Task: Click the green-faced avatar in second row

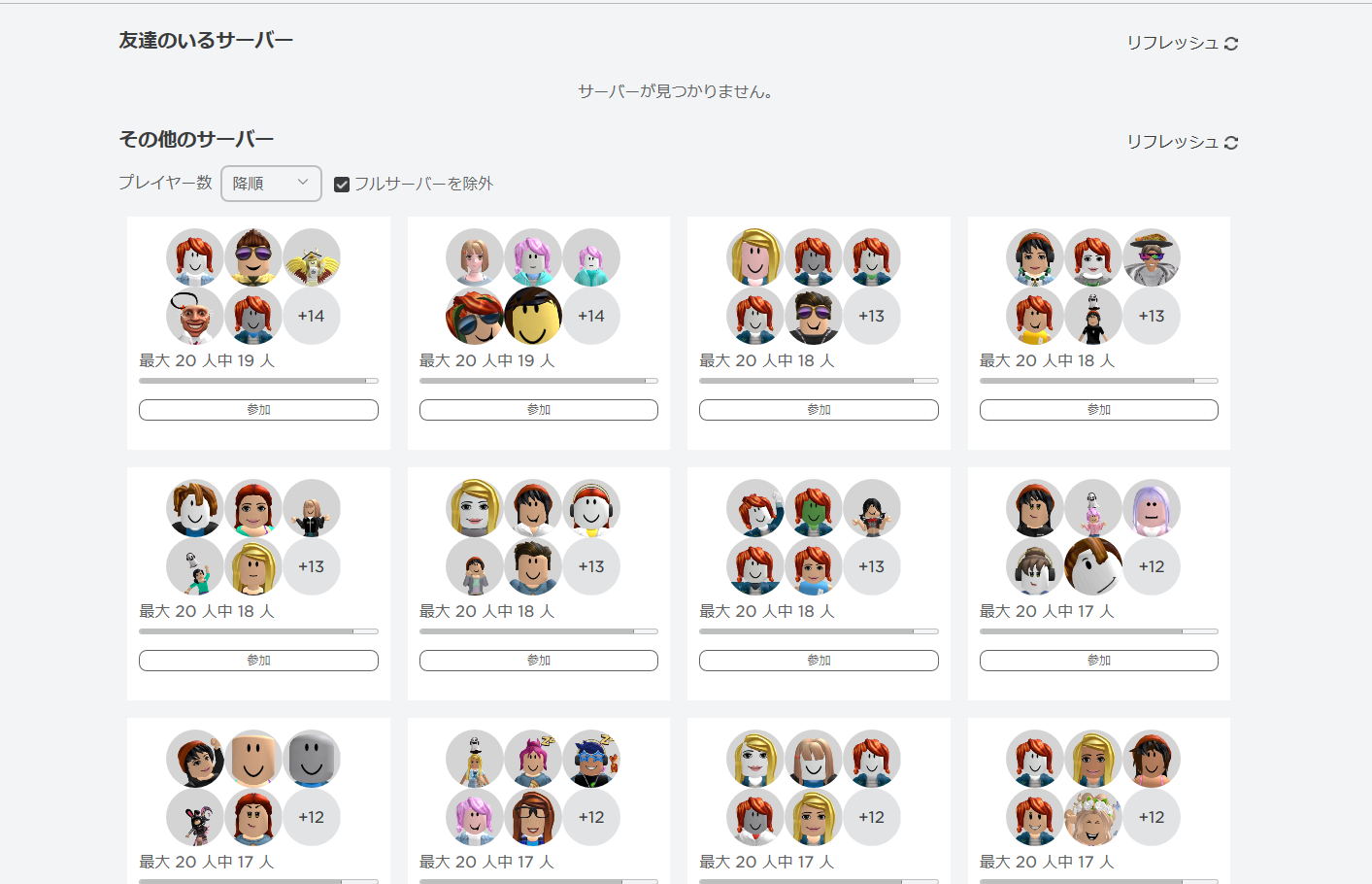Action: click(814, 508)
